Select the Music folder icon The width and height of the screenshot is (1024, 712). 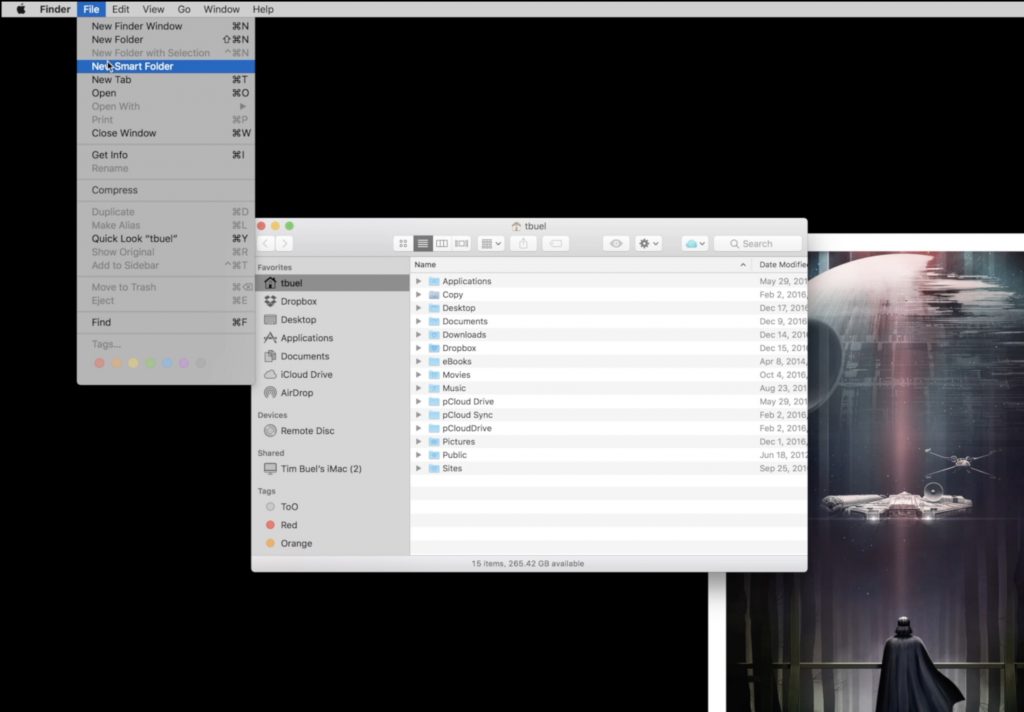point(434,388)
